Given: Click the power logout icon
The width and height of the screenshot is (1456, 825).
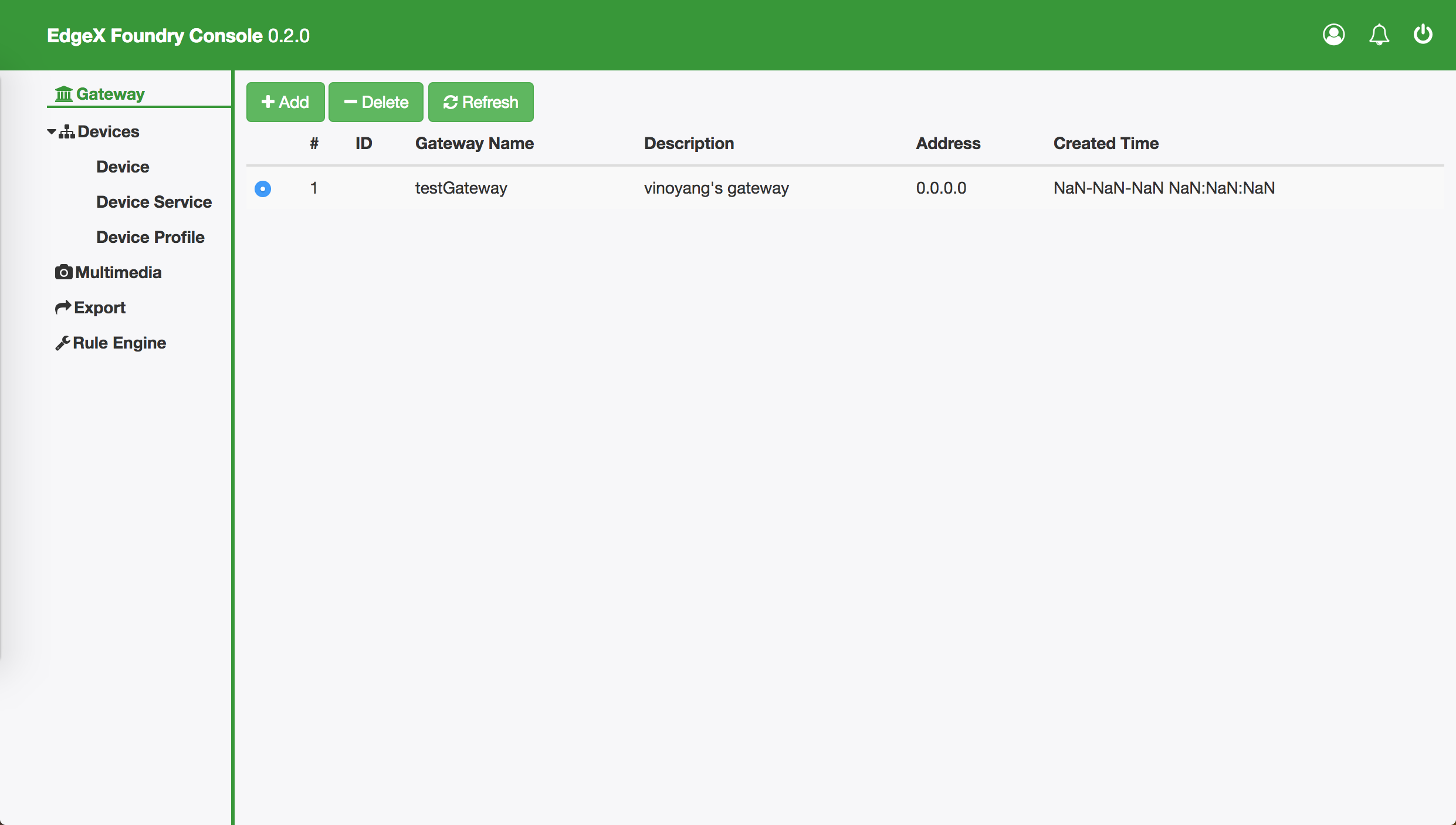Looking at the screenshot, I should point(1423,35).
